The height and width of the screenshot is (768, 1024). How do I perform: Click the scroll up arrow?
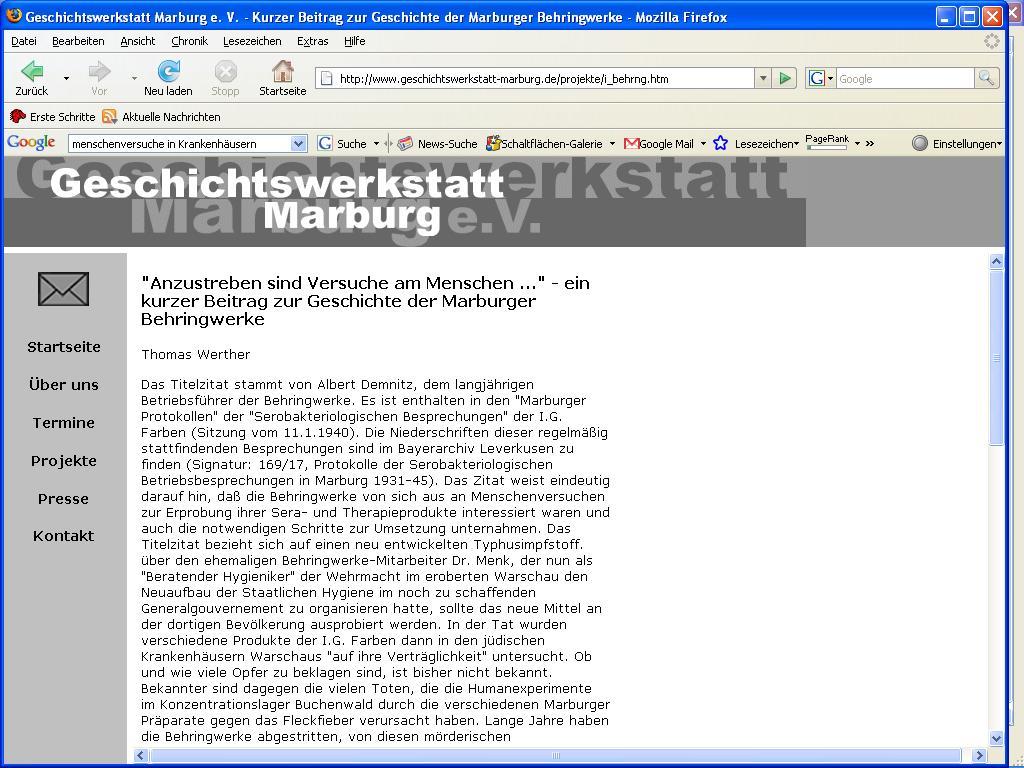(996, 262)
